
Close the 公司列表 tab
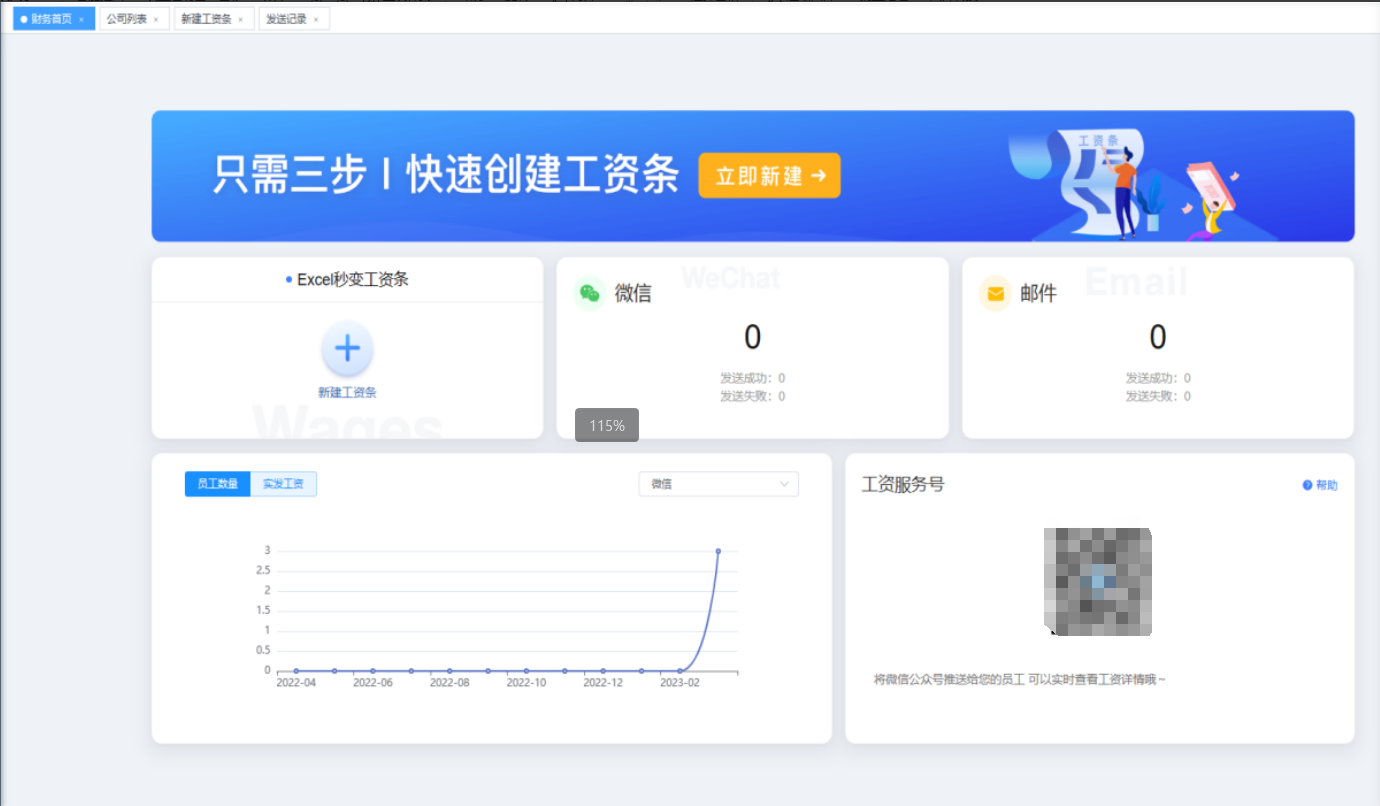coord(156,20)
